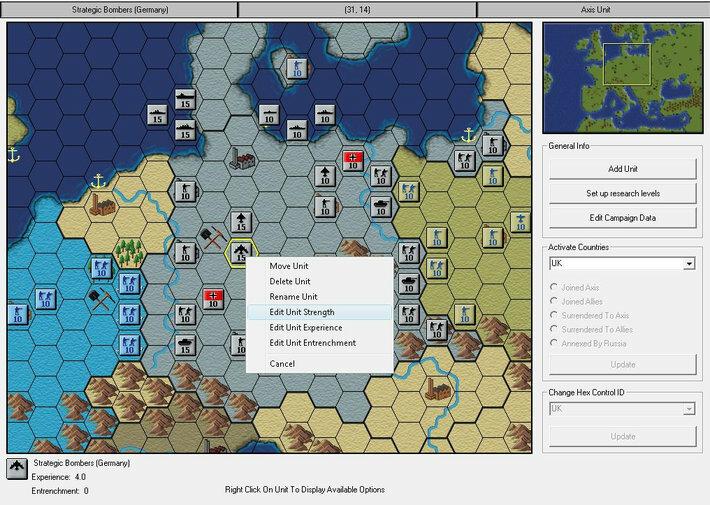Click the UK text field in Activate Countries
Screen dimensions: 710x505
pyautogui.click(x=617, y=264)
